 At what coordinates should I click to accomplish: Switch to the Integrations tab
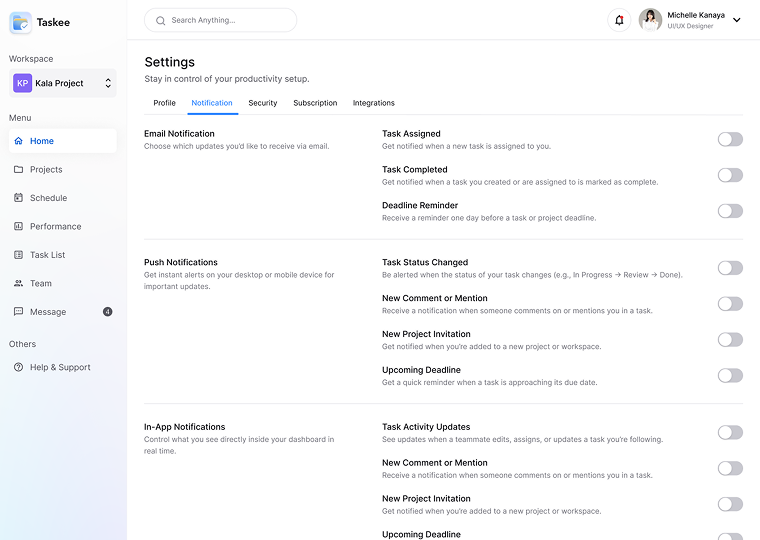[x=374, y=103]
